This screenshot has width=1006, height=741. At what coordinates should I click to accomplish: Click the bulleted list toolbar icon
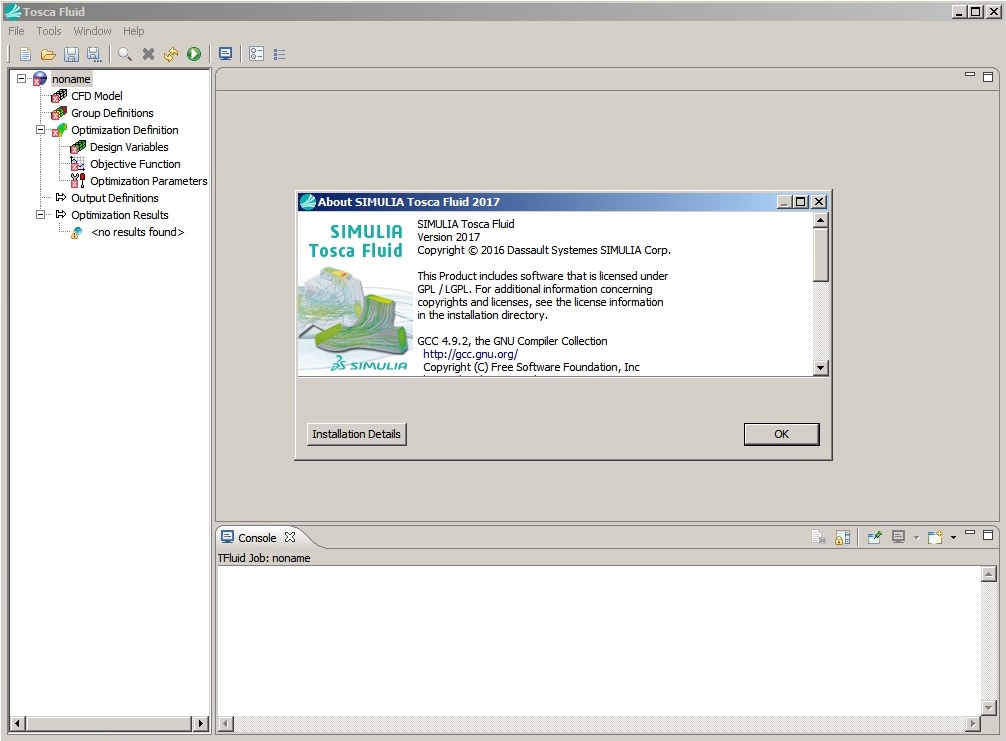[x=279, y=55]
